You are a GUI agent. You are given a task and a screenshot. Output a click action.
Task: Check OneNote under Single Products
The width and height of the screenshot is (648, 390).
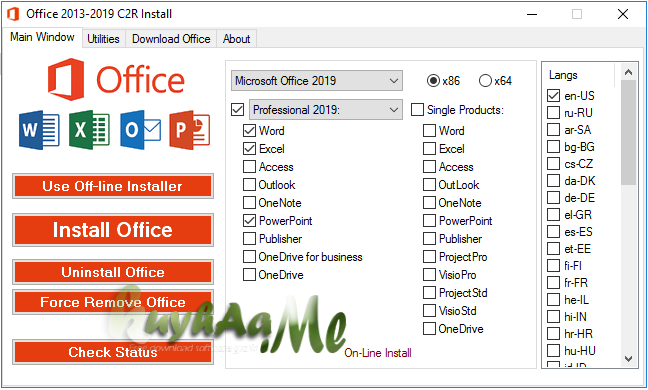click(429, 202)
